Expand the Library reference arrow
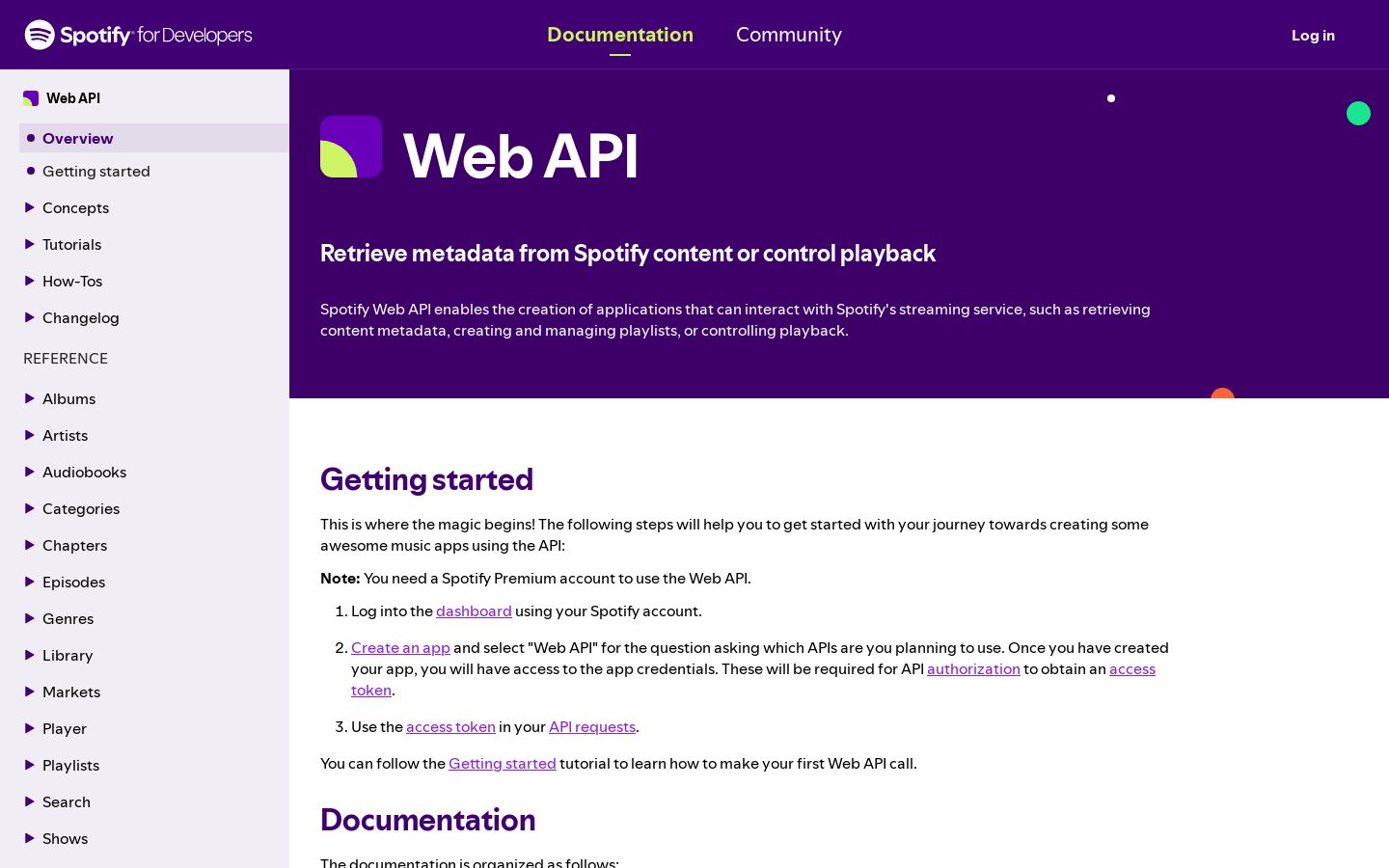 [x=29, y=655]
